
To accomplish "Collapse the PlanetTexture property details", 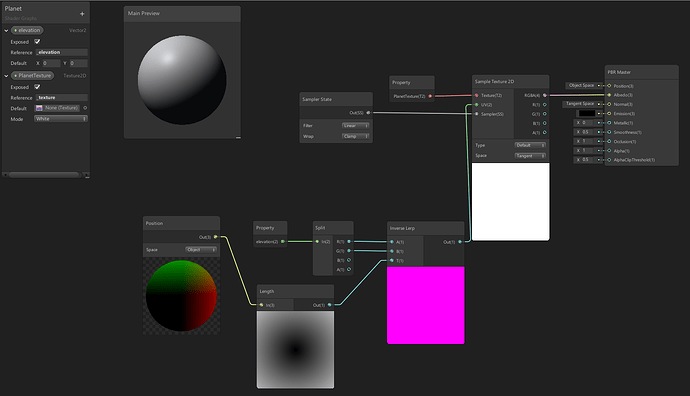I will (6, 76).
